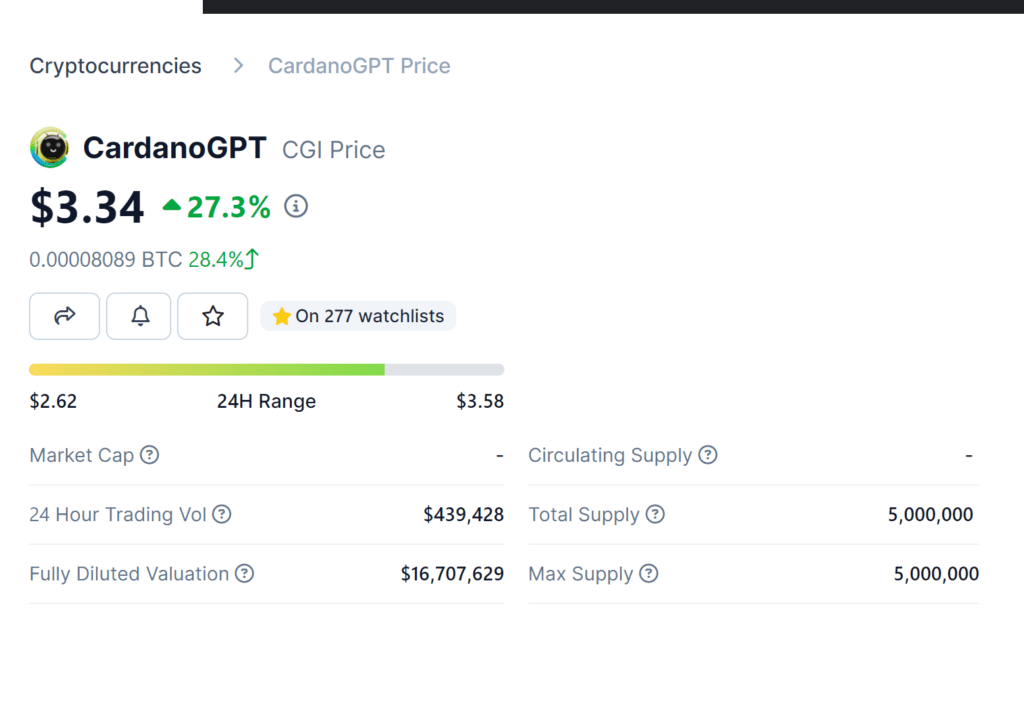
Task: Go to Cryptocurrencies breadcrumb link
Action: (x=116, y=66)
